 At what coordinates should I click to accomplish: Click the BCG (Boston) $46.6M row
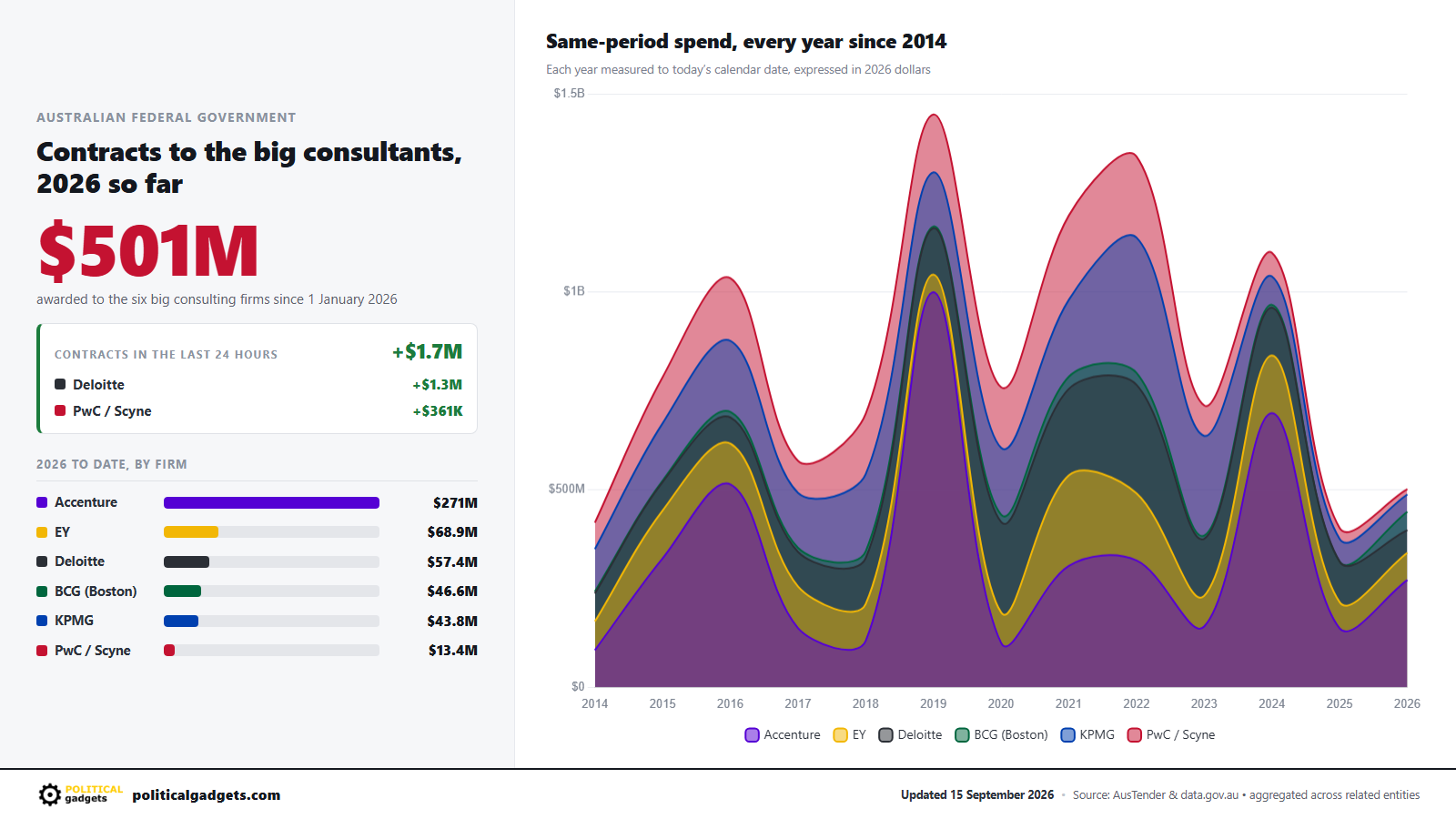click(257, 591)
